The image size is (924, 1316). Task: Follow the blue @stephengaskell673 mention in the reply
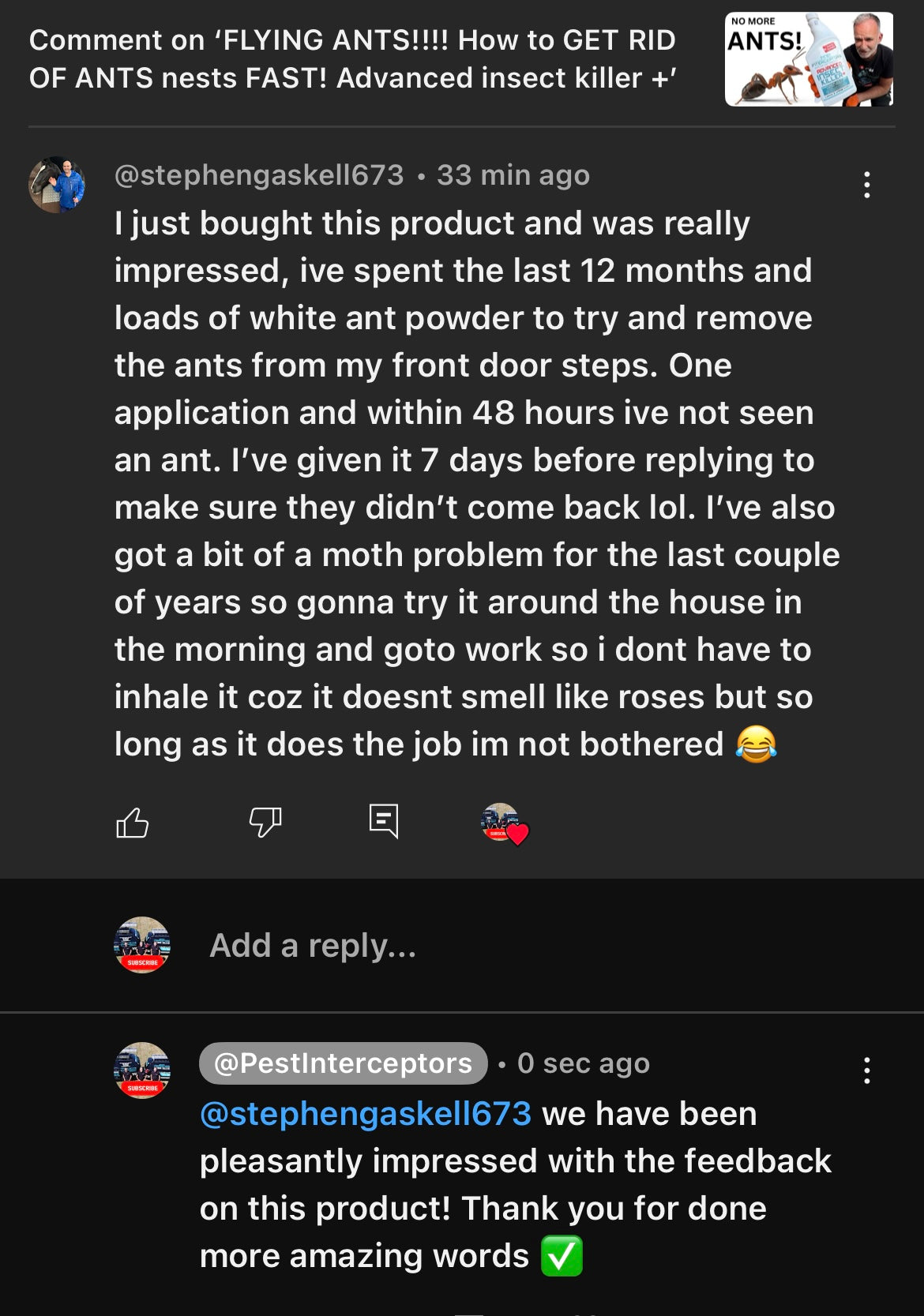click(x=366, y=1114)
